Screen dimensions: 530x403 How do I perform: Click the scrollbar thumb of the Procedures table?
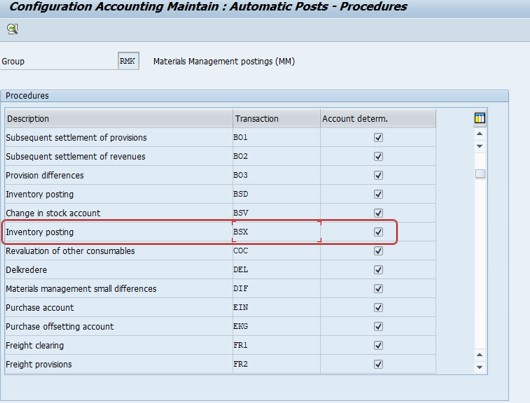(480, 174)
